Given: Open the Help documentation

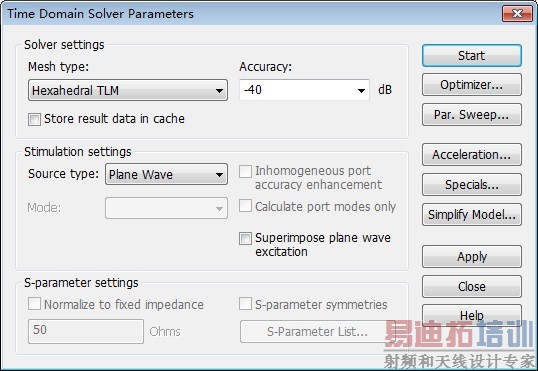Looking at the screenshot, I should click(472, 315).
